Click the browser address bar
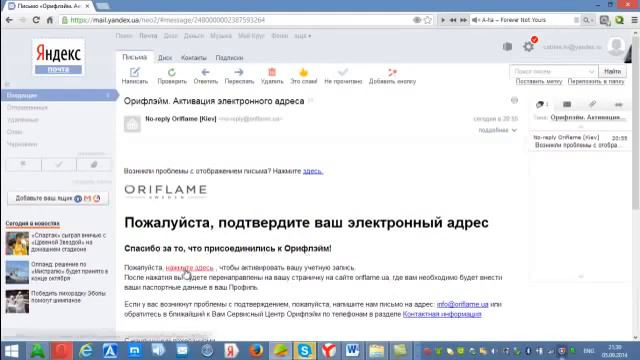 [241, 20]
